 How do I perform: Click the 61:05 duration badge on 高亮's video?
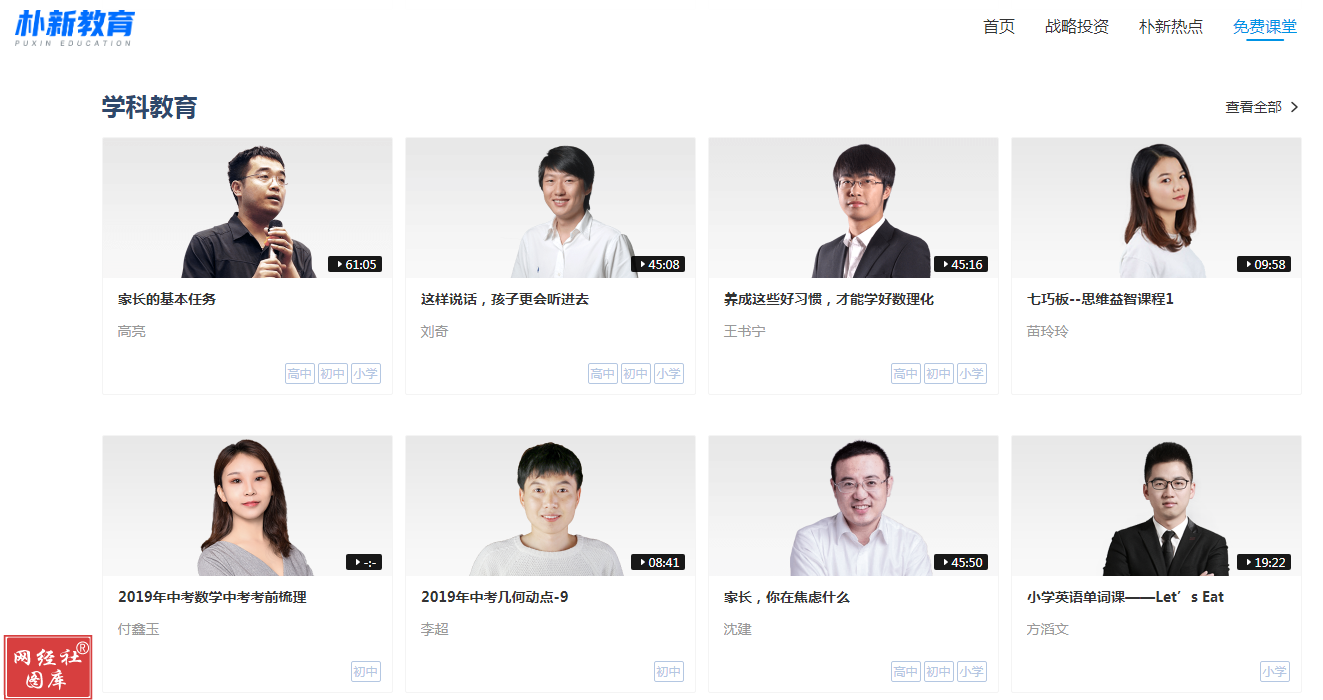coord(355,264)
